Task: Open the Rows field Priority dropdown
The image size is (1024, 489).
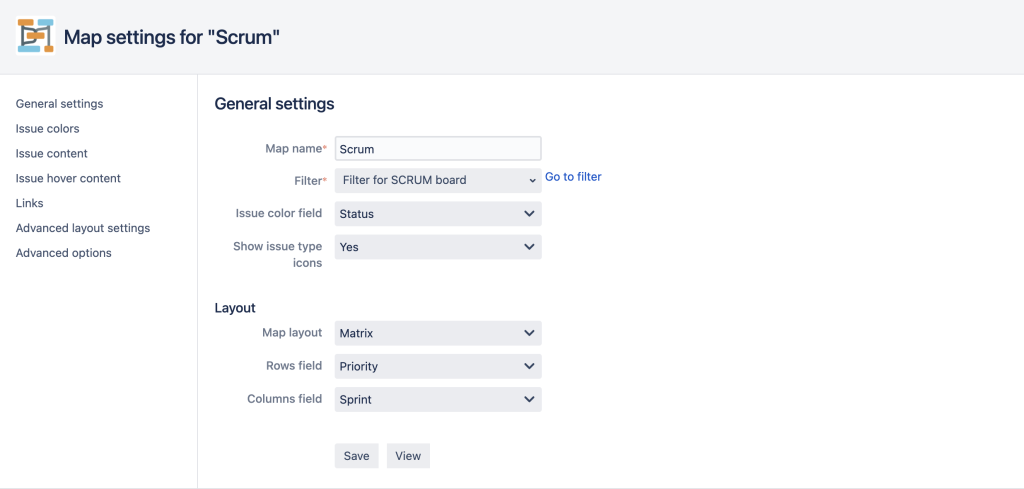Action: [438, 366]
